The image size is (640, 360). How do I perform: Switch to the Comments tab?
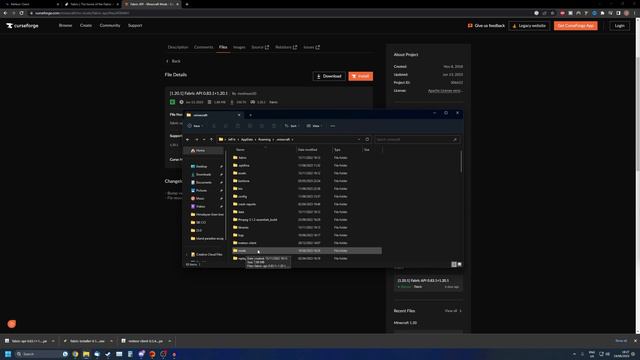(203, 47)
